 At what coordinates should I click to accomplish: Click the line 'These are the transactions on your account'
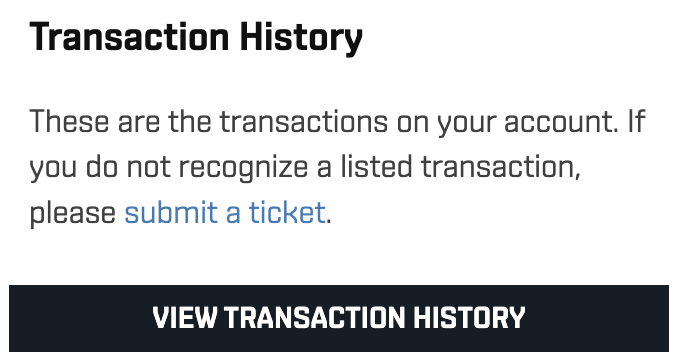(x=324, y=122)
